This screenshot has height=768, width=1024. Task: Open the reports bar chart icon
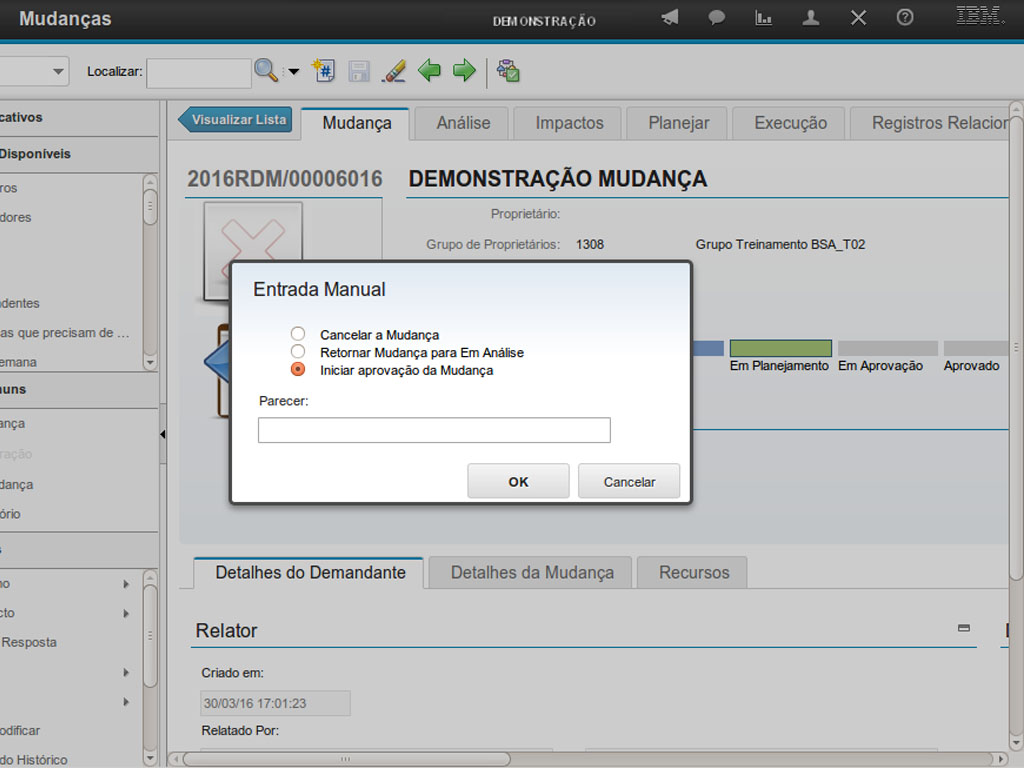763,18
